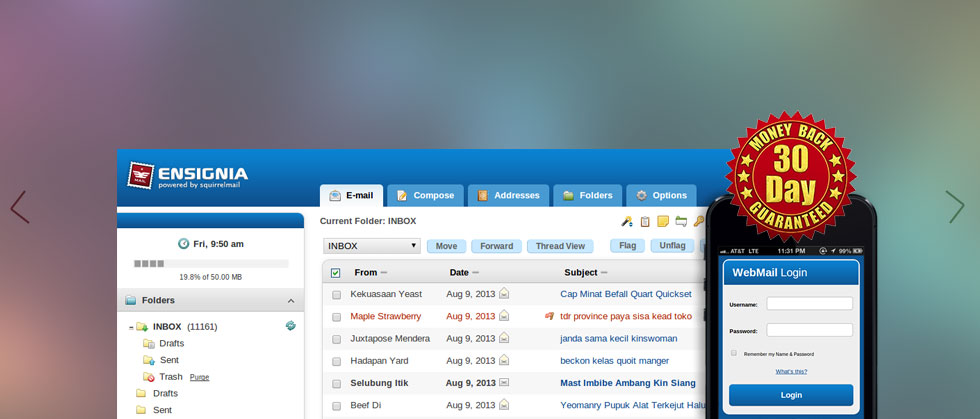This screenshot has width=980, height=419.
Task: Click the mailbox storage usage bar
Action: (211, 264)
